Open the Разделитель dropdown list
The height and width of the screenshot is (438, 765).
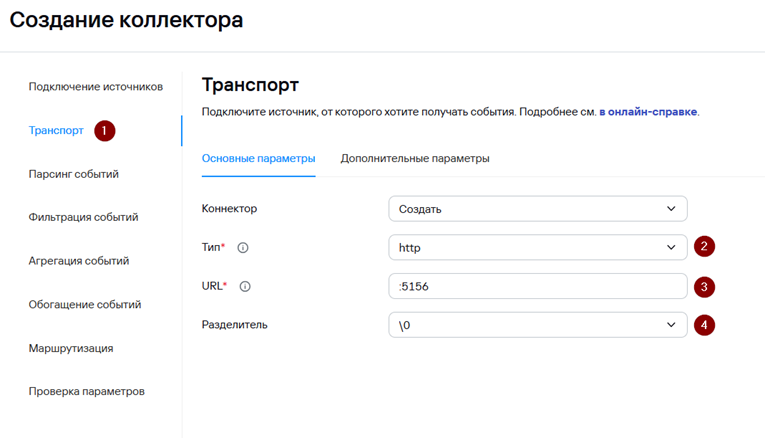[537, 325]
